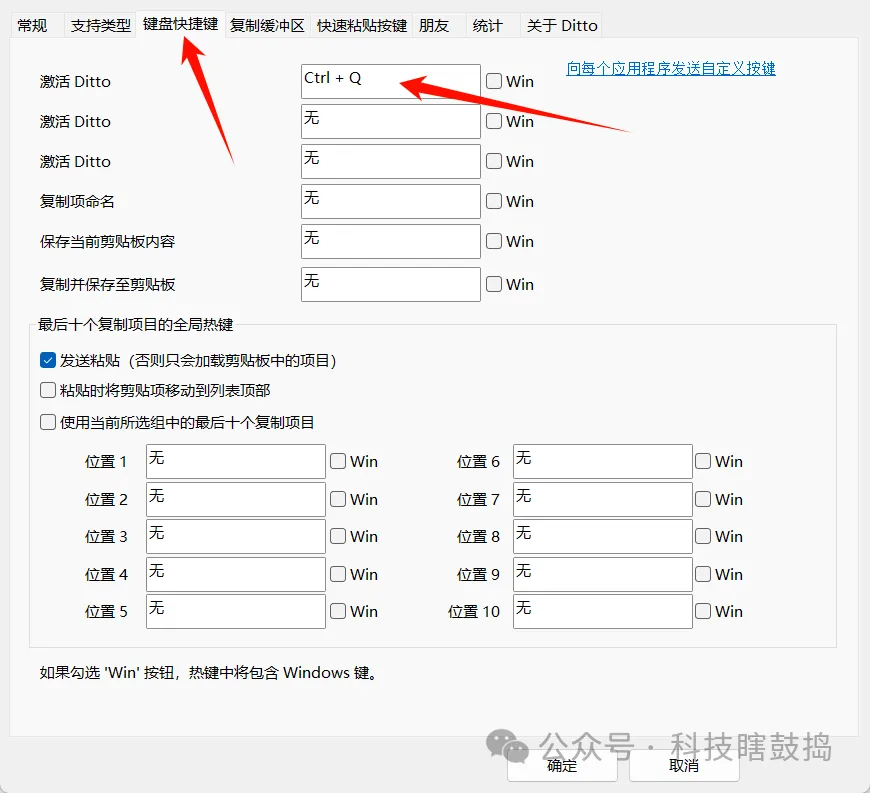Select the 键盘快捷键 tab
Viewport: 870px width, 793px height.
coord(180,24)
